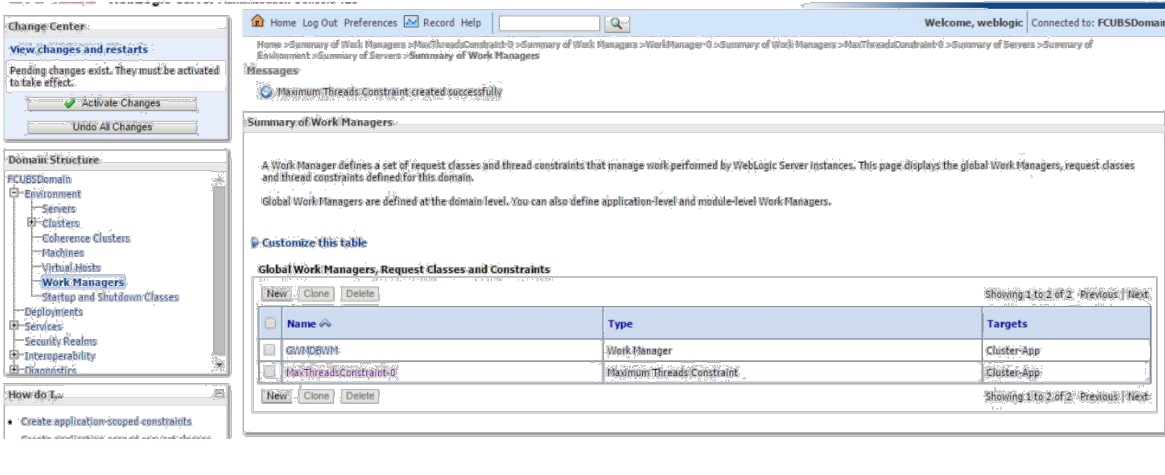Check the MaxThreadsConstraint-0 row checkbox

tap(270, 372)
